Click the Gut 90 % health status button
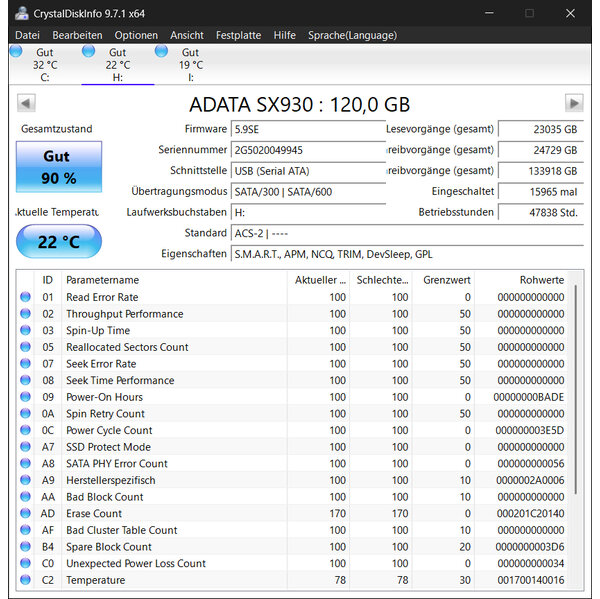The image size is (600, 599). tap(59, 167)
